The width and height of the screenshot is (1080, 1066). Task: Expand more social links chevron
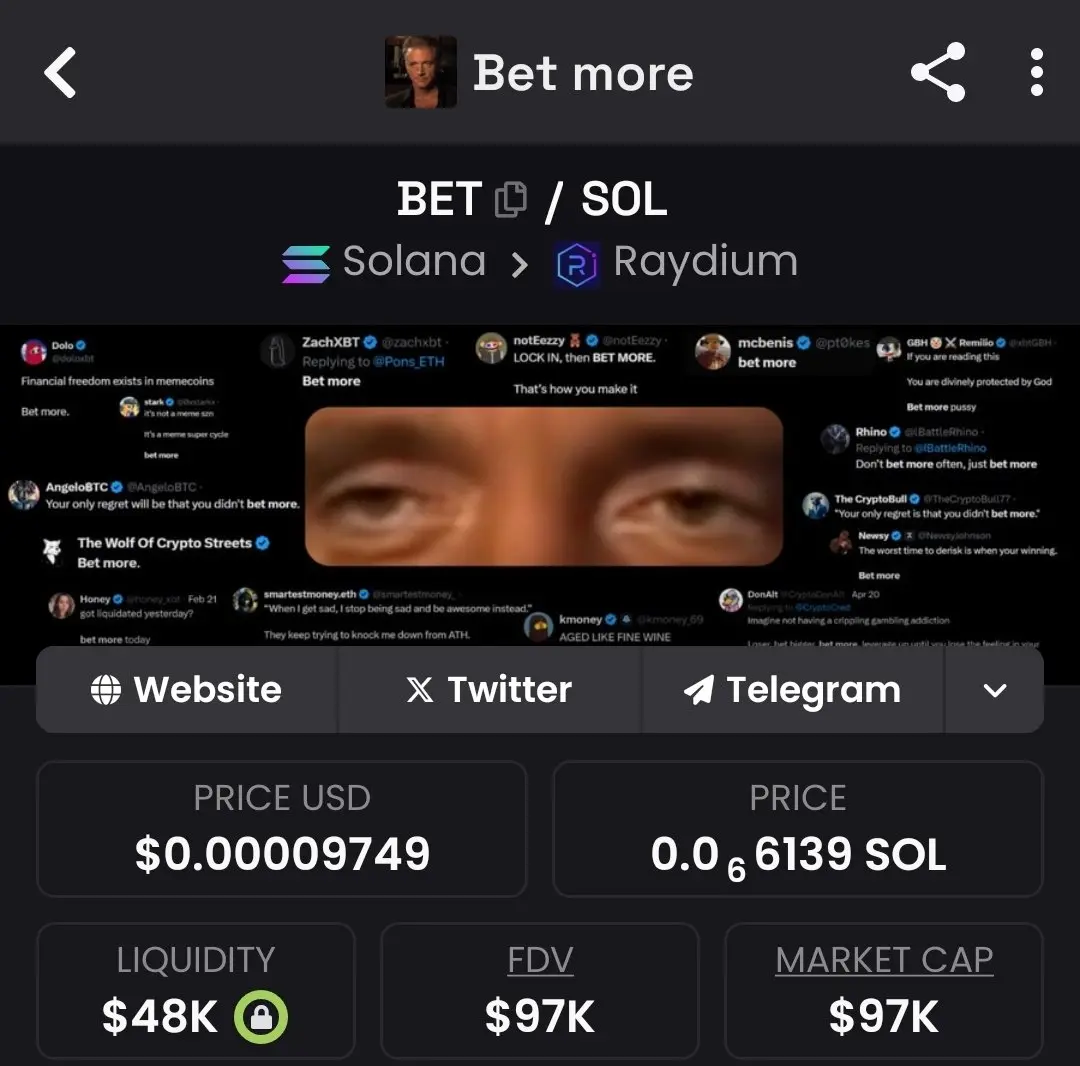995,689
